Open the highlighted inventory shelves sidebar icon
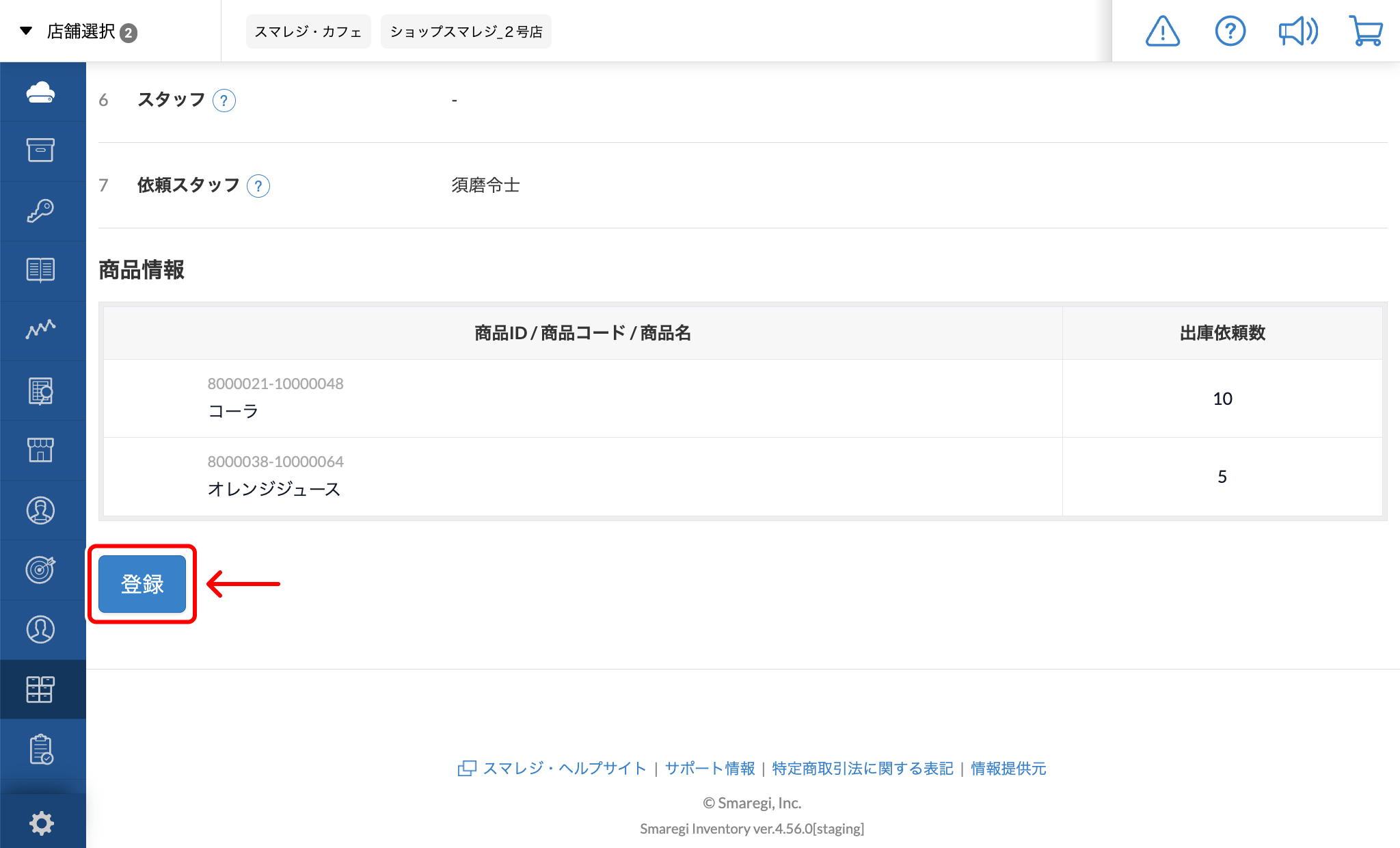 pyautogui.click(x=41, y=689)
